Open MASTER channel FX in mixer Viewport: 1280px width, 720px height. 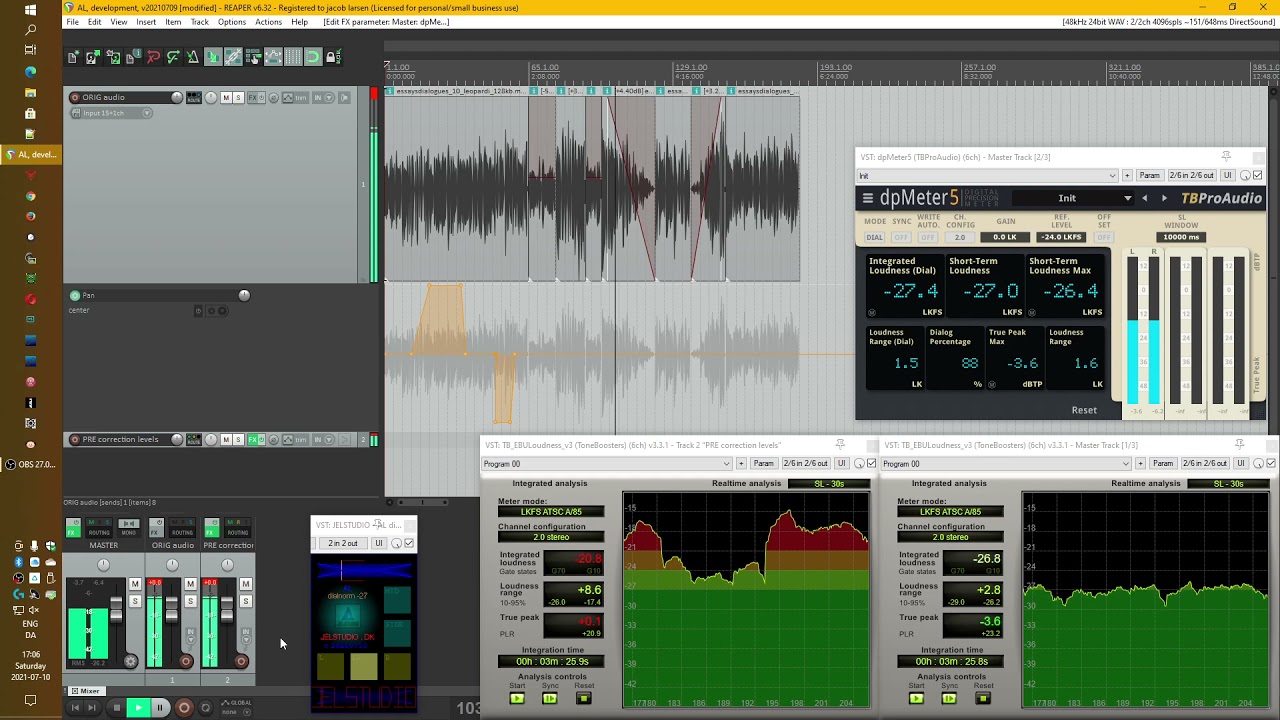[x=73, y=530]
